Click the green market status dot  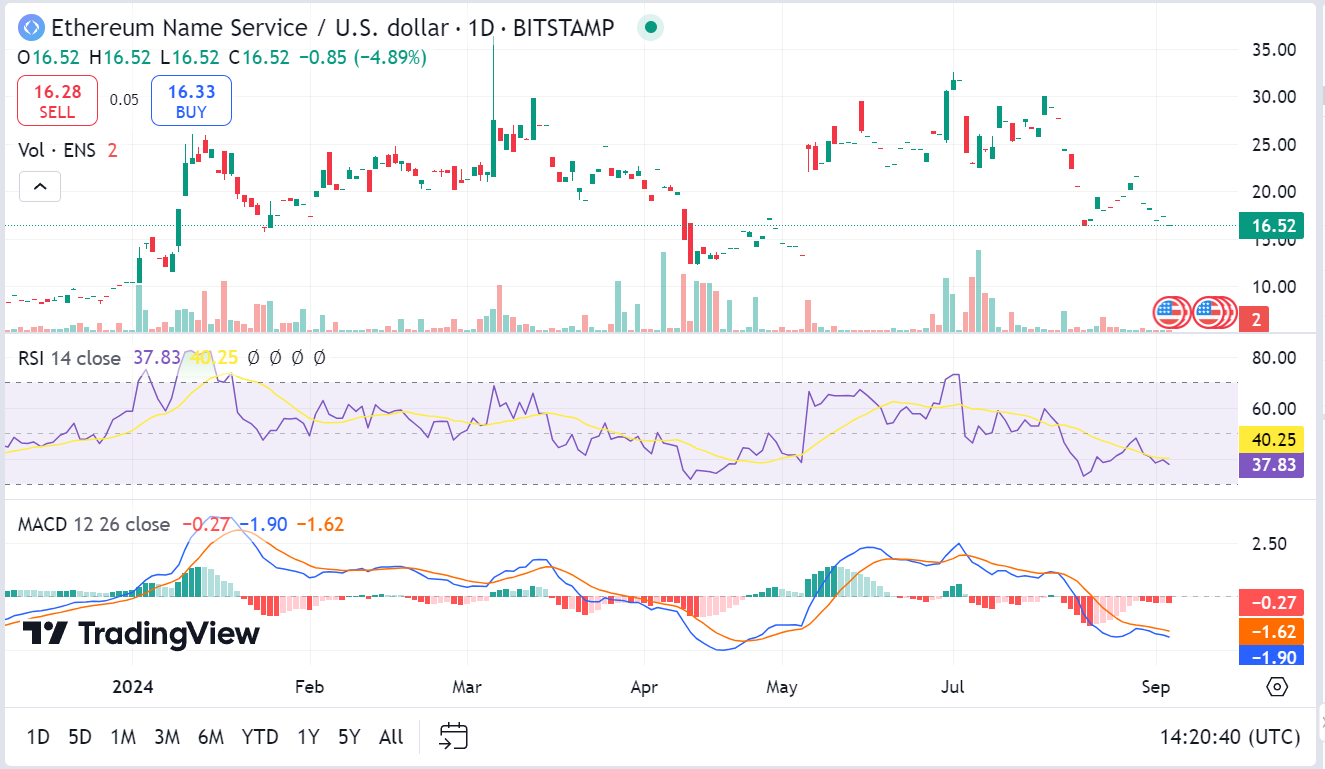pyautogui.click(x=649, y=28)
